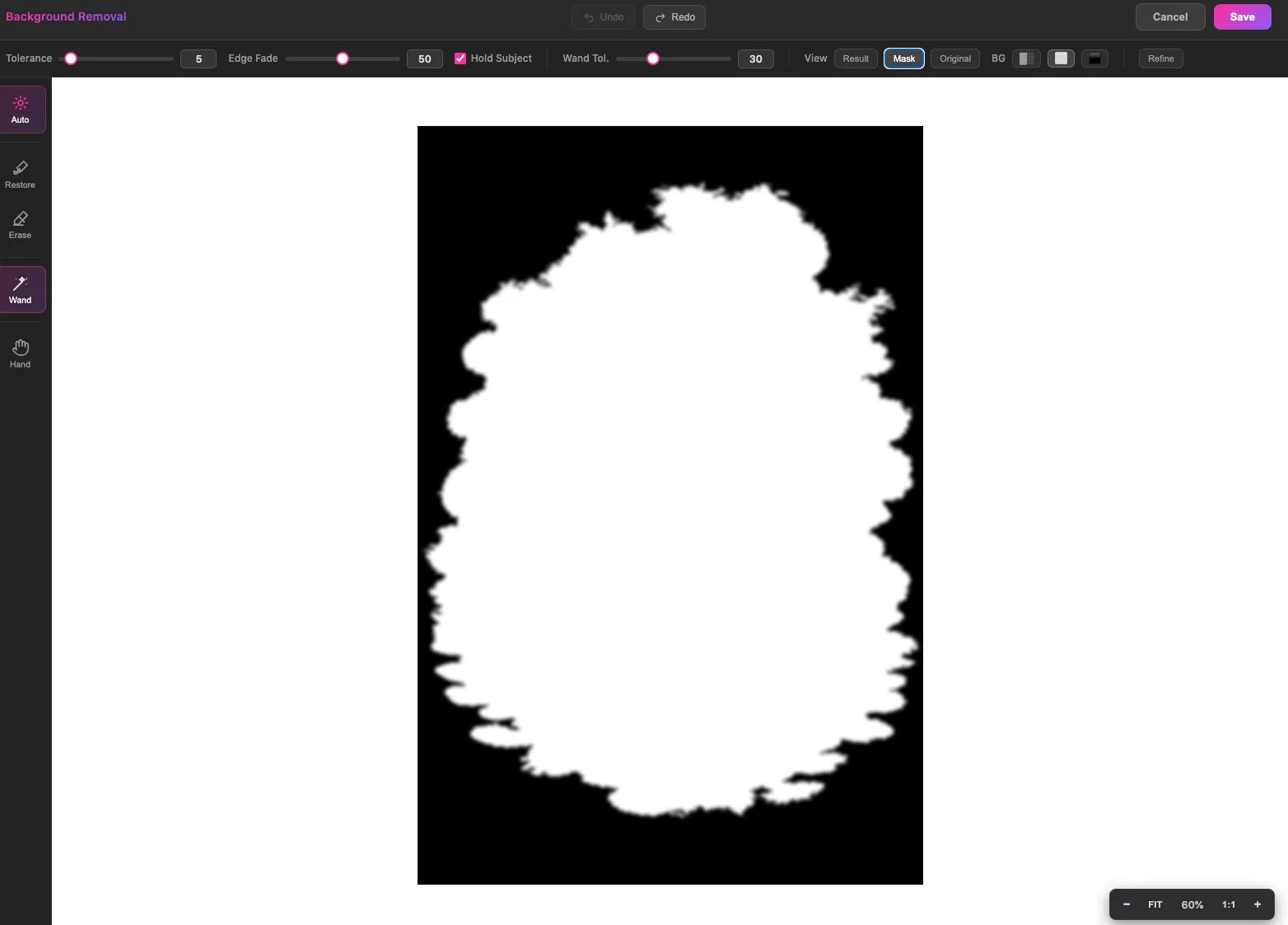1288x925 pixels.
Task: Switch view to Result
Action: [x=856, y=58]
